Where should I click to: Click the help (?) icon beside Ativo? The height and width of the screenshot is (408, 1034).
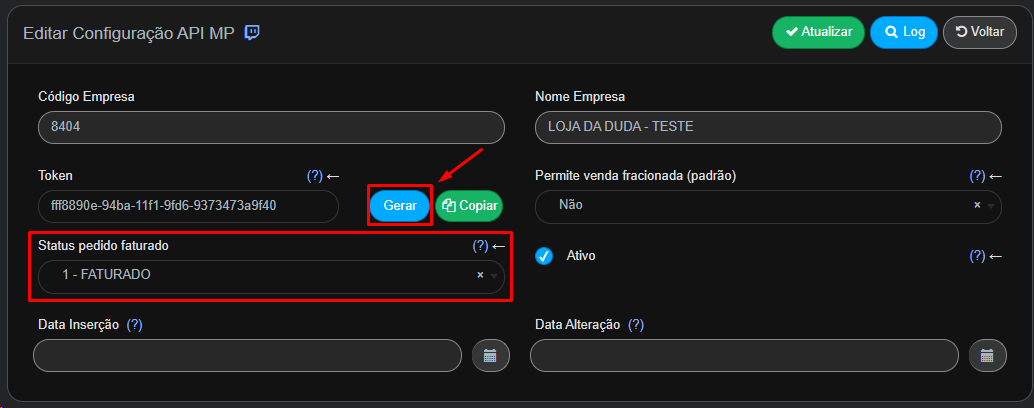click(x=977, y=256)
